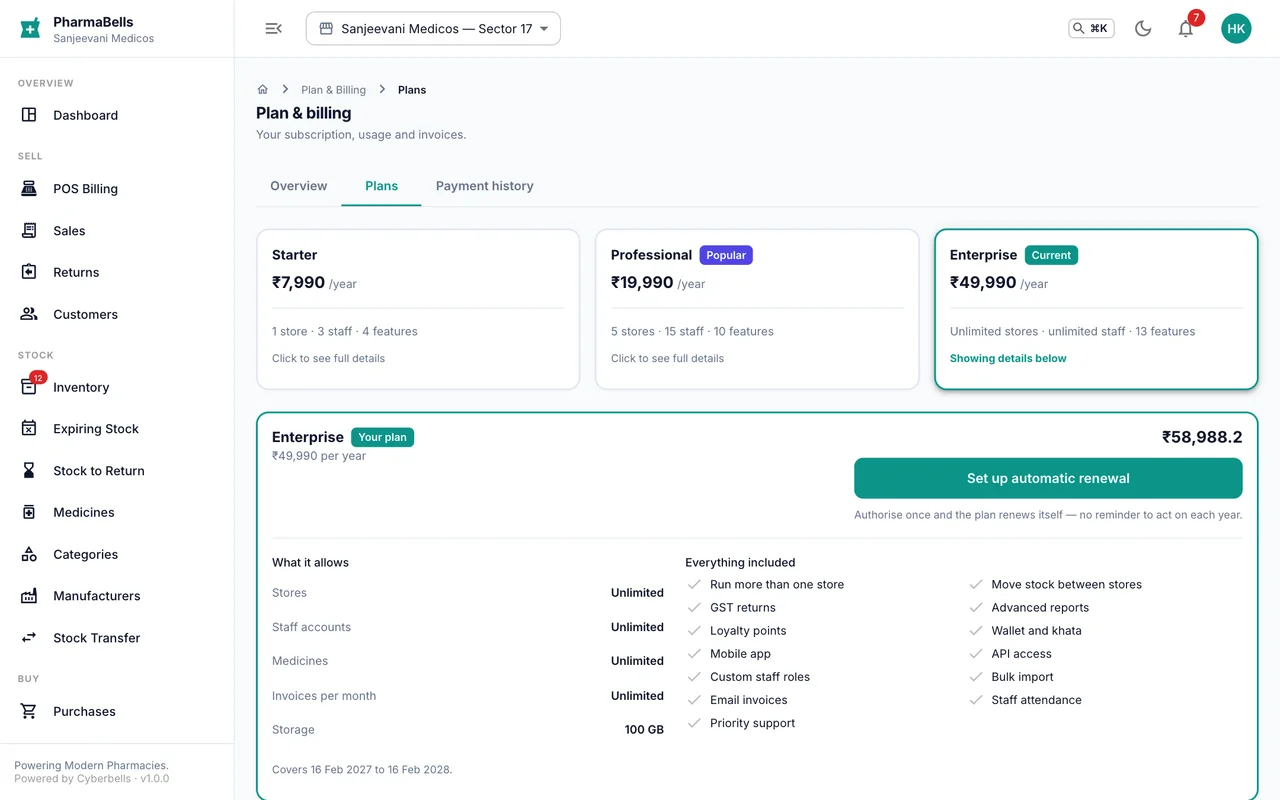Click 'API access' feature row
This screenshot has height=800, width=1280.
pyautogui.click(x=1010, y=654)
